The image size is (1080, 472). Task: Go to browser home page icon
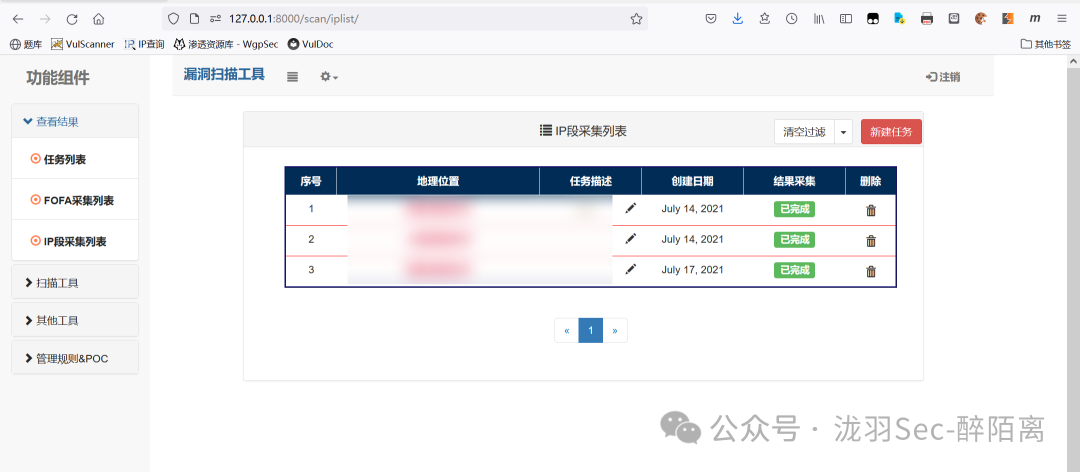tap(98, 19)
